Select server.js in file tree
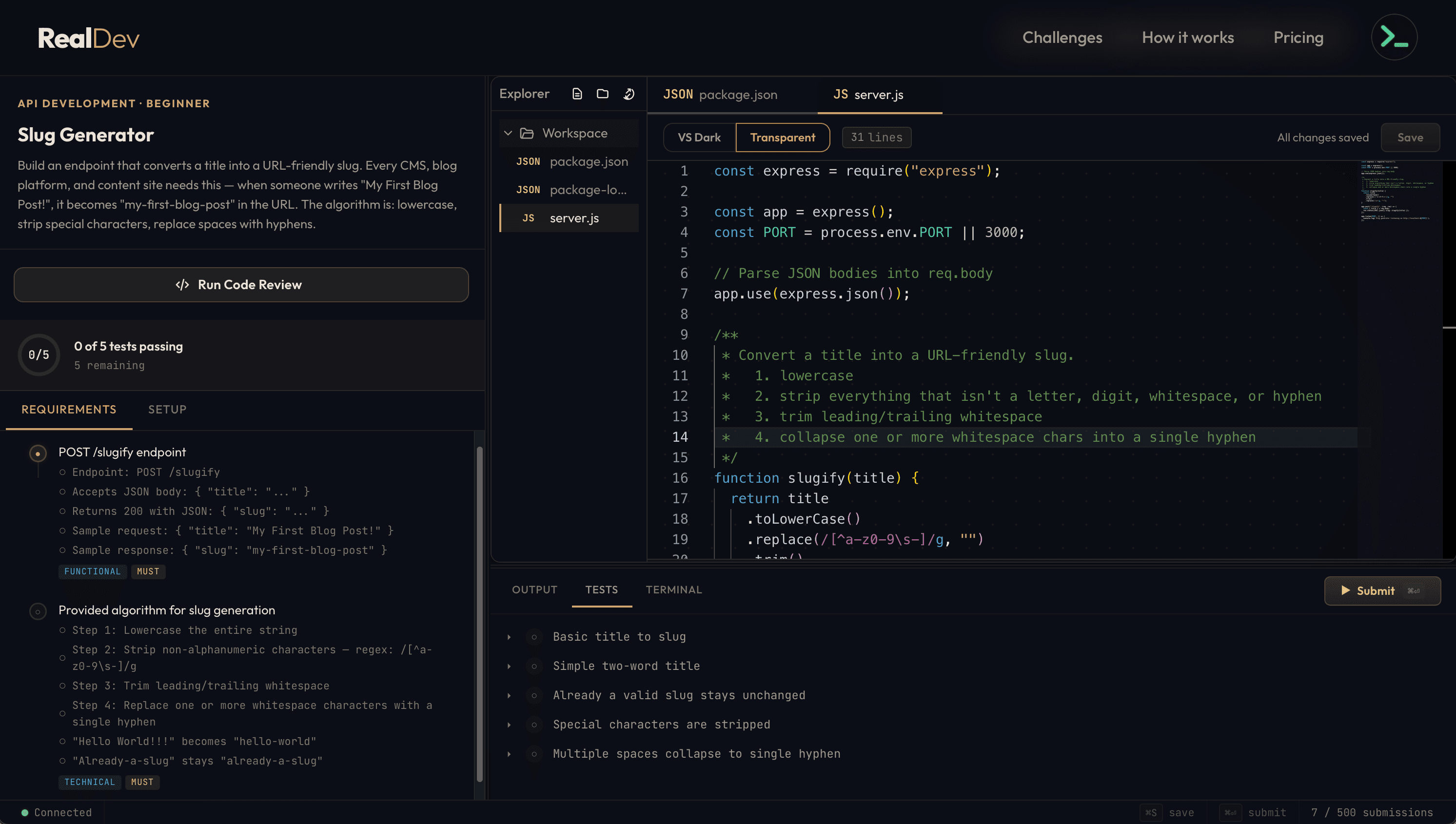Screen dimensions: 1456x824 tap(569, 218)
